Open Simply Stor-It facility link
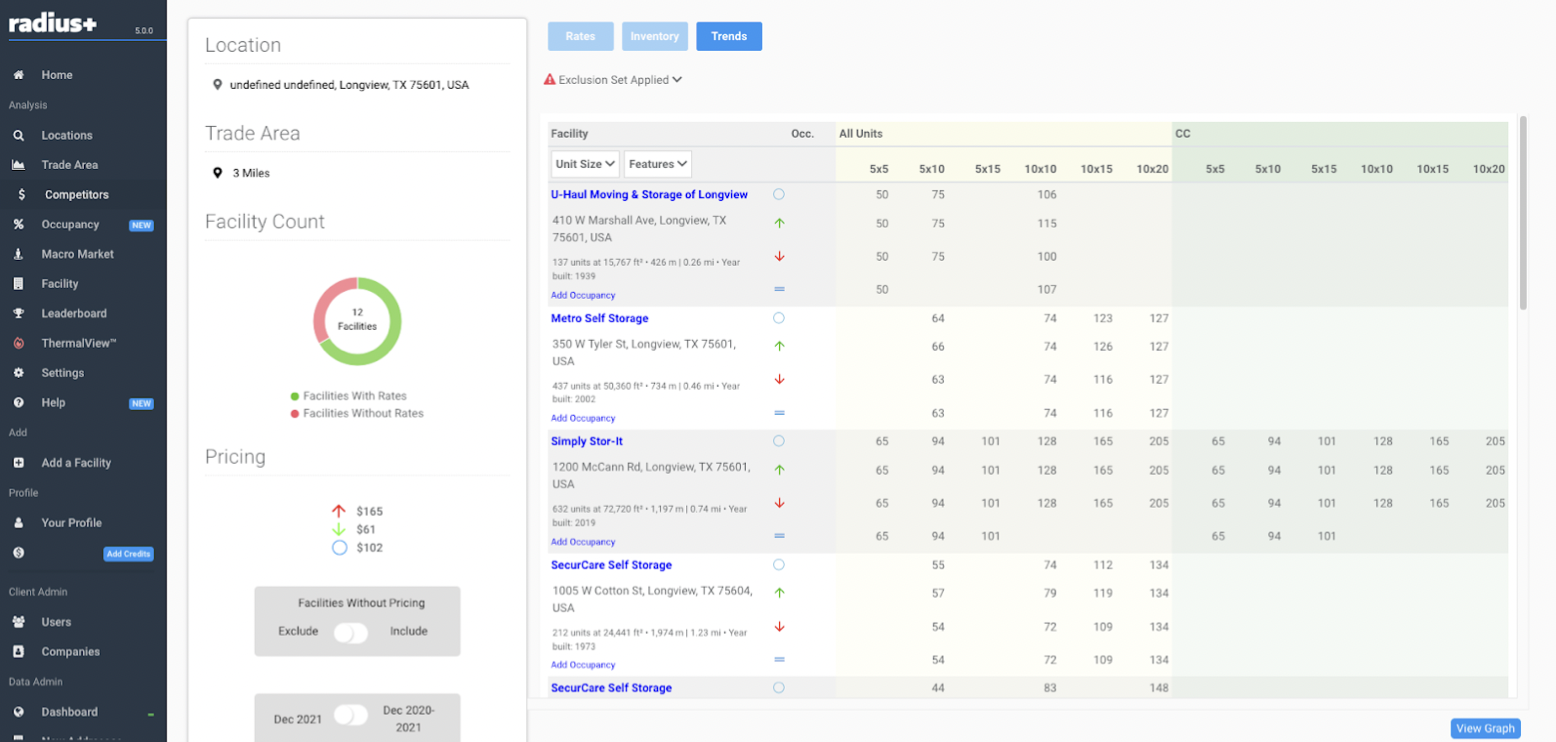Screen dimensions: 1556x742 (x=587, y=441)
